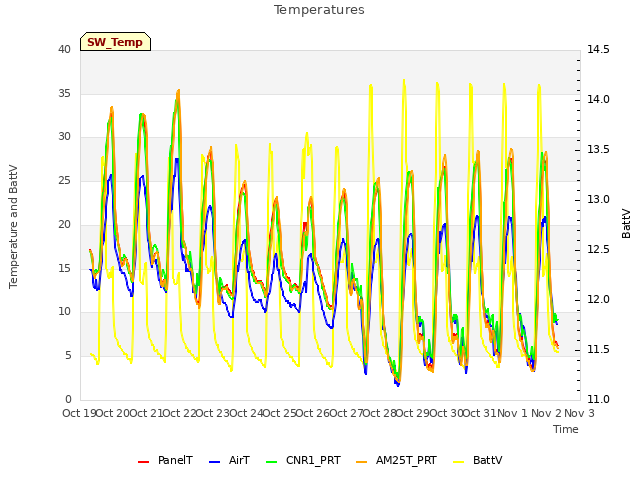Select the CNR1_PRT legend entry

tap(303, 461)
